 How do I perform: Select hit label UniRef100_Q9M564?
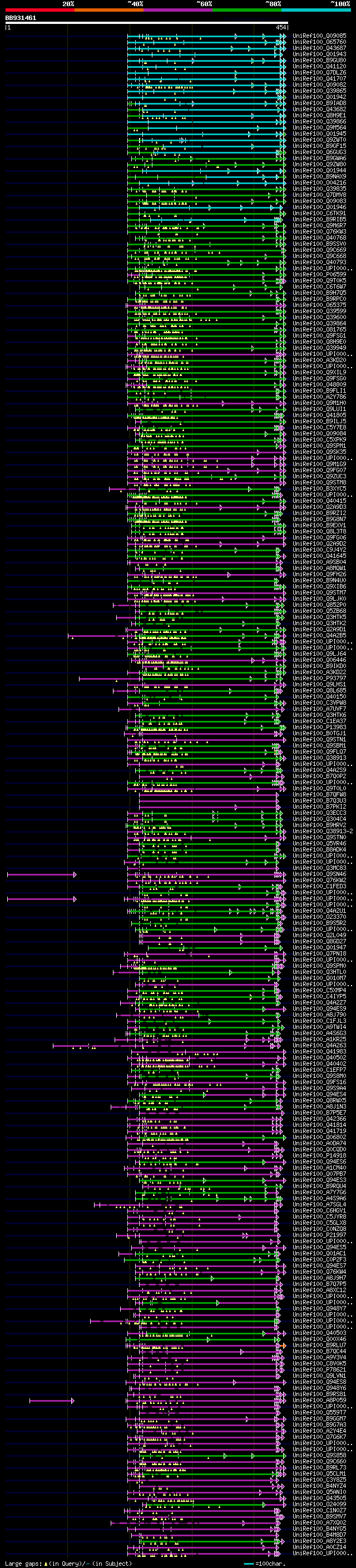pyautogui.click(x=319, y=127)
